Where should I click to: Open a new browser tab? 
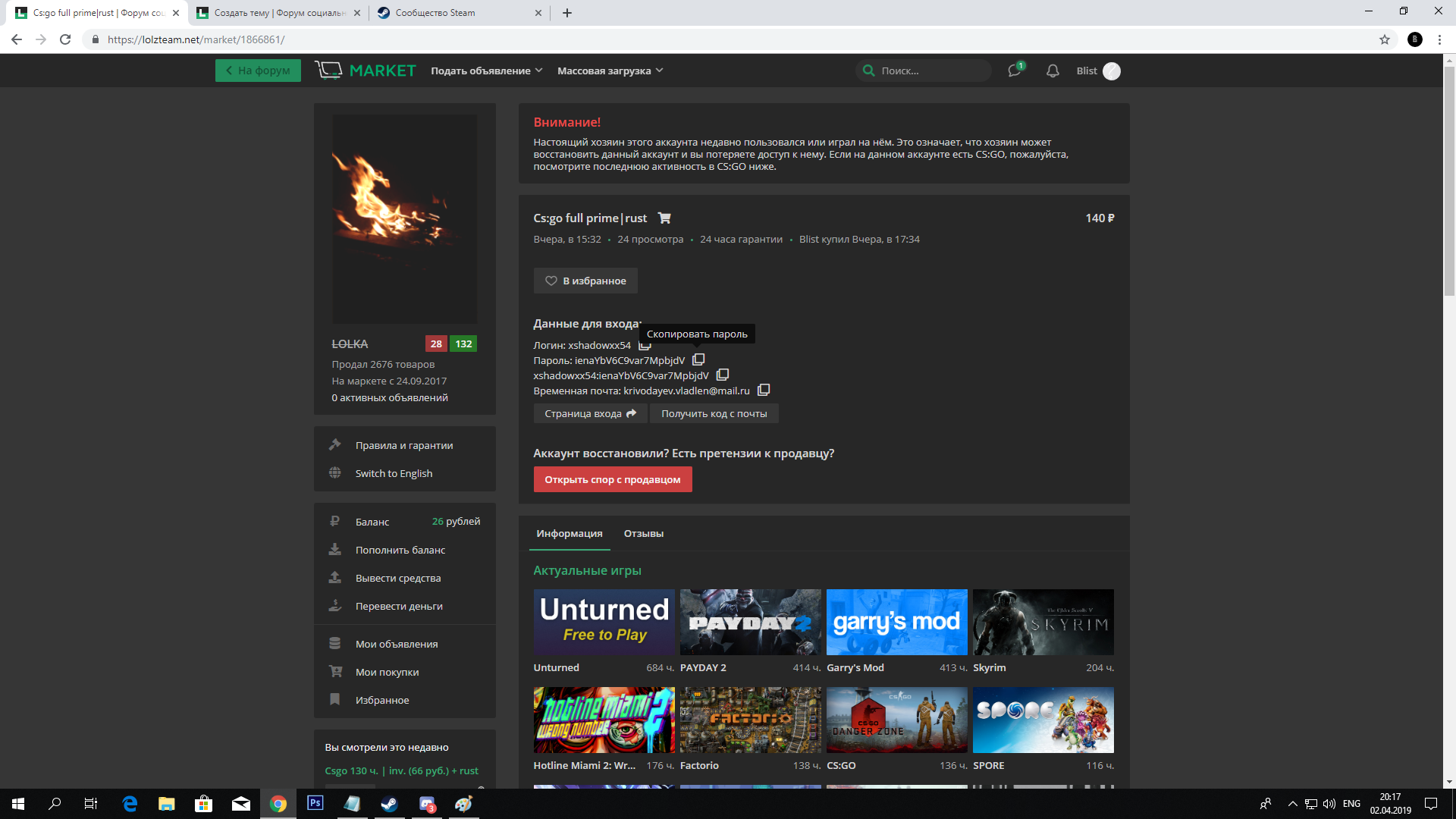pos(566,13)
